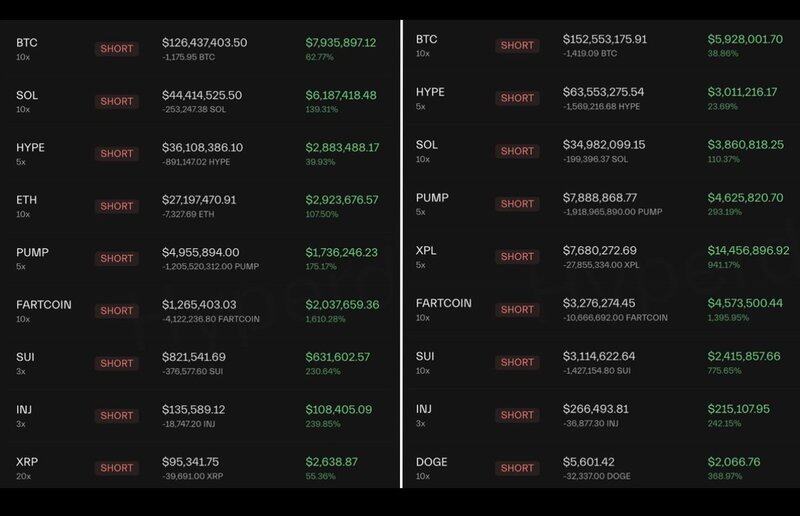Click the green profit $7,935,897.12
The image size is (800, 516).
point(341,43)
